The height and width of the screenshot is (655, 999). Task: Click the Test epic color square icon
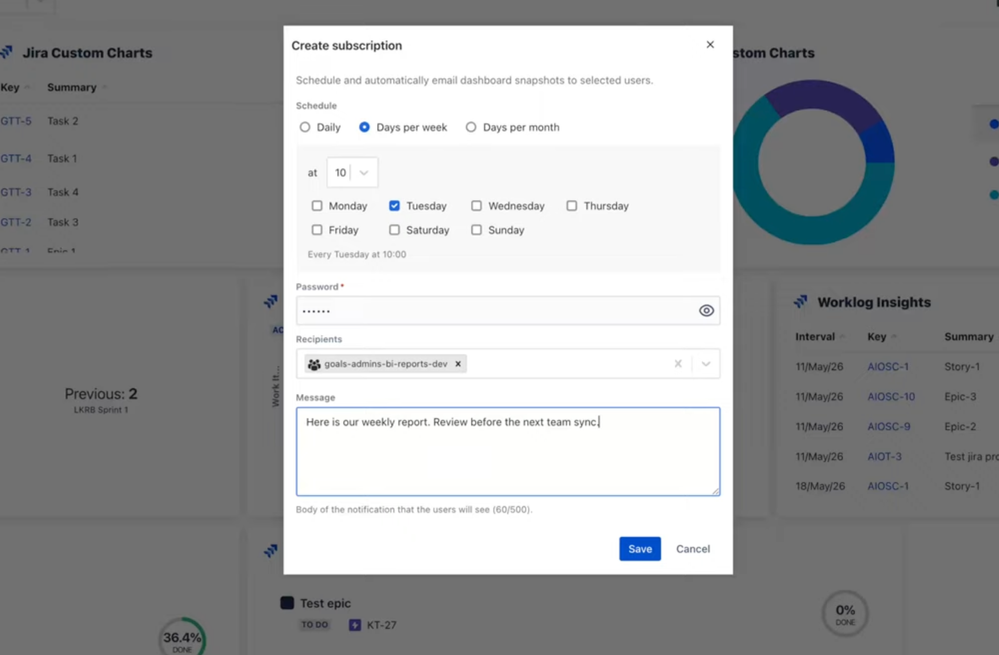287,603
